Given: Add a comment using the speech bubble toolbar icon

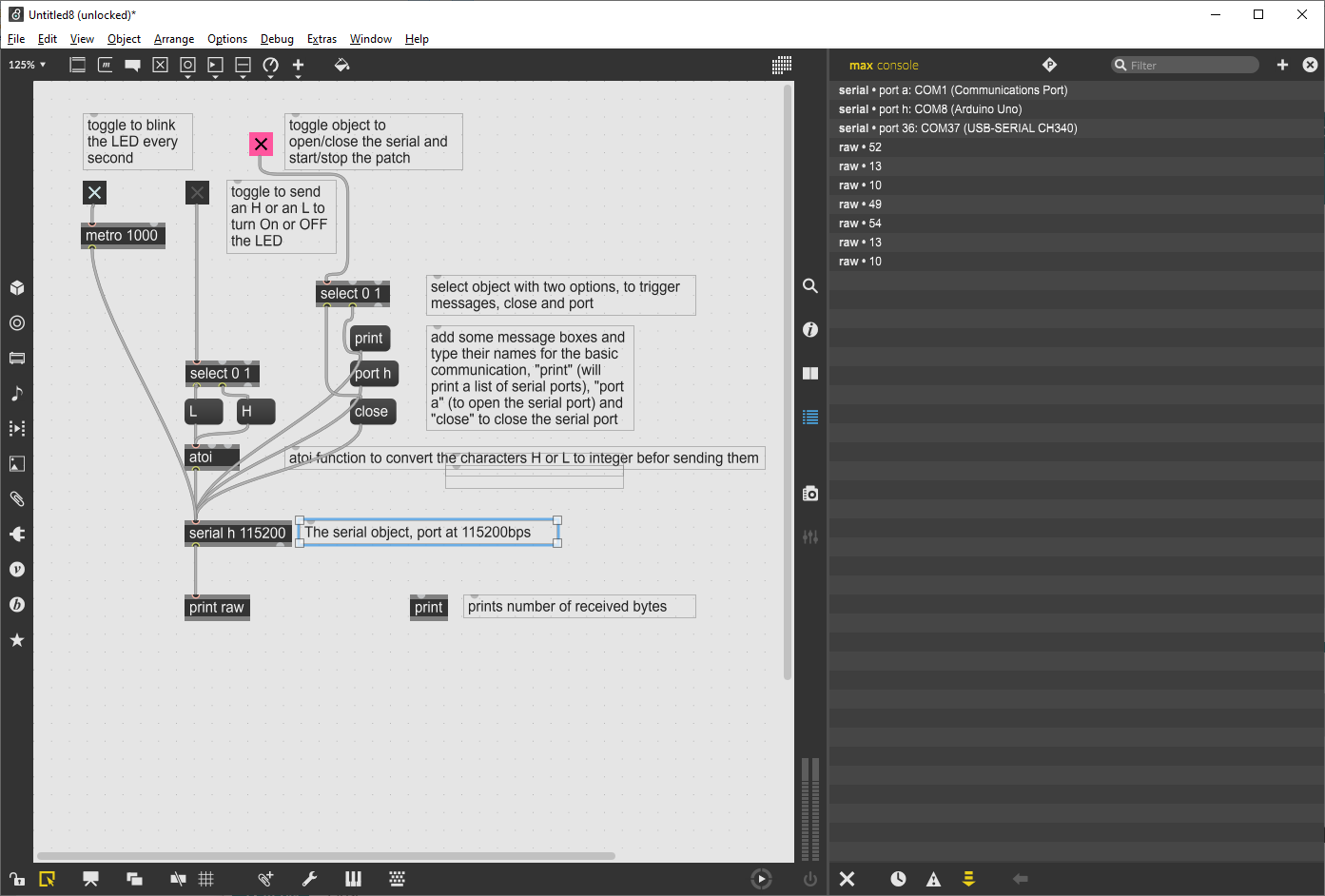Looking at the screenshot, I should point(132,65).
